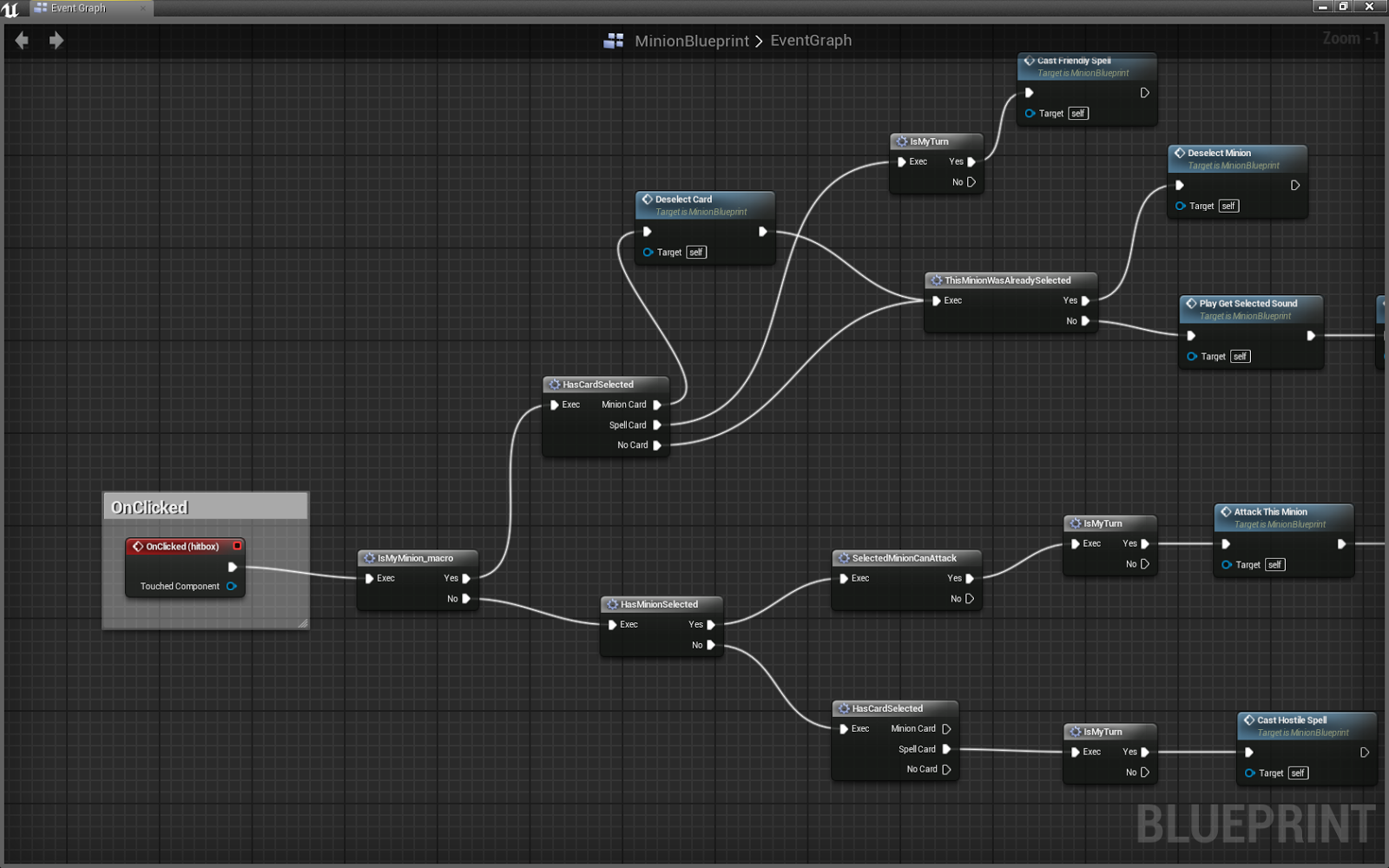Click the function icon on Cast Friendly Spell
Image resolution: width=1389 pixels, height=868 pixels.
pos(1028,61)
